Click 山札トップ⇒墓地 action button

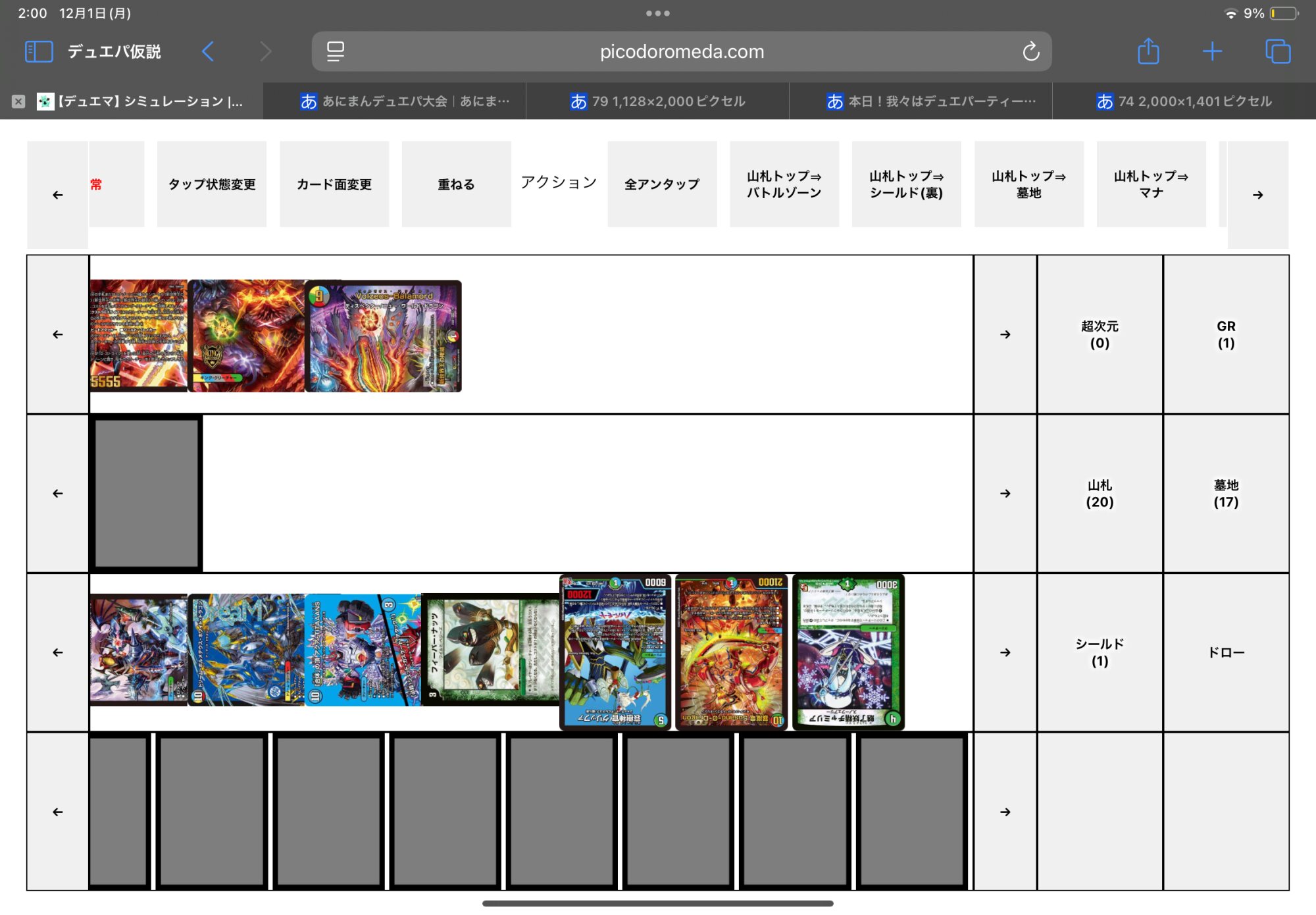click(x=1028, y=184)
